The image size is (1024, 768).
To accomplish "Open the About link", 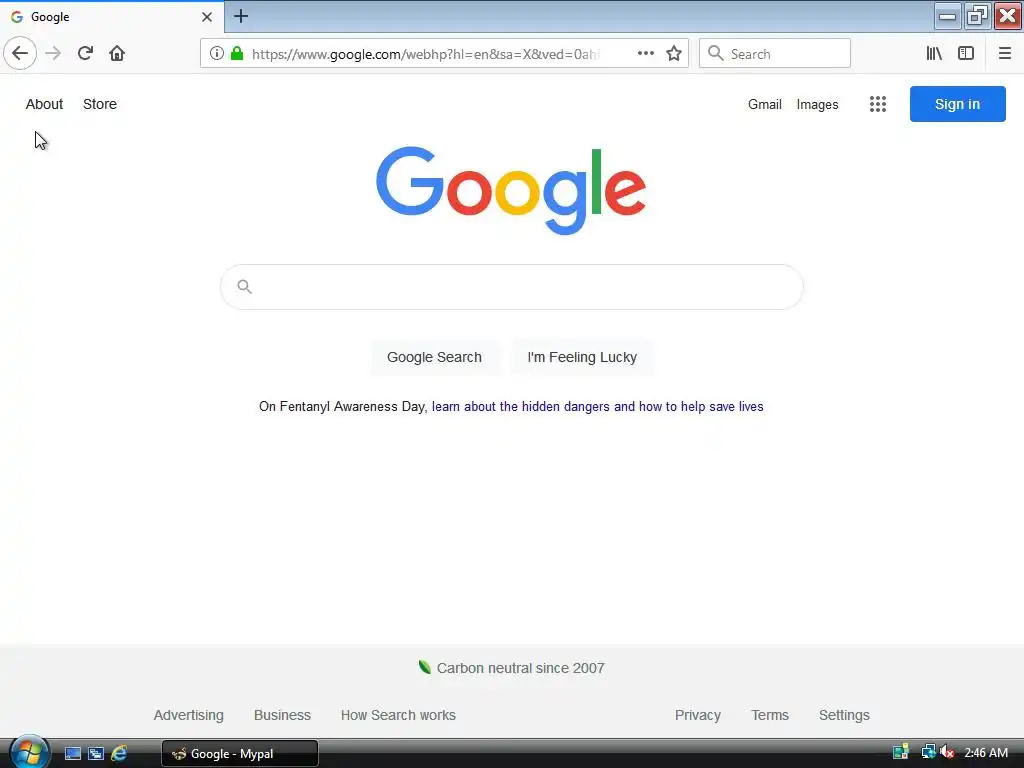I will (x=44, y=104).
